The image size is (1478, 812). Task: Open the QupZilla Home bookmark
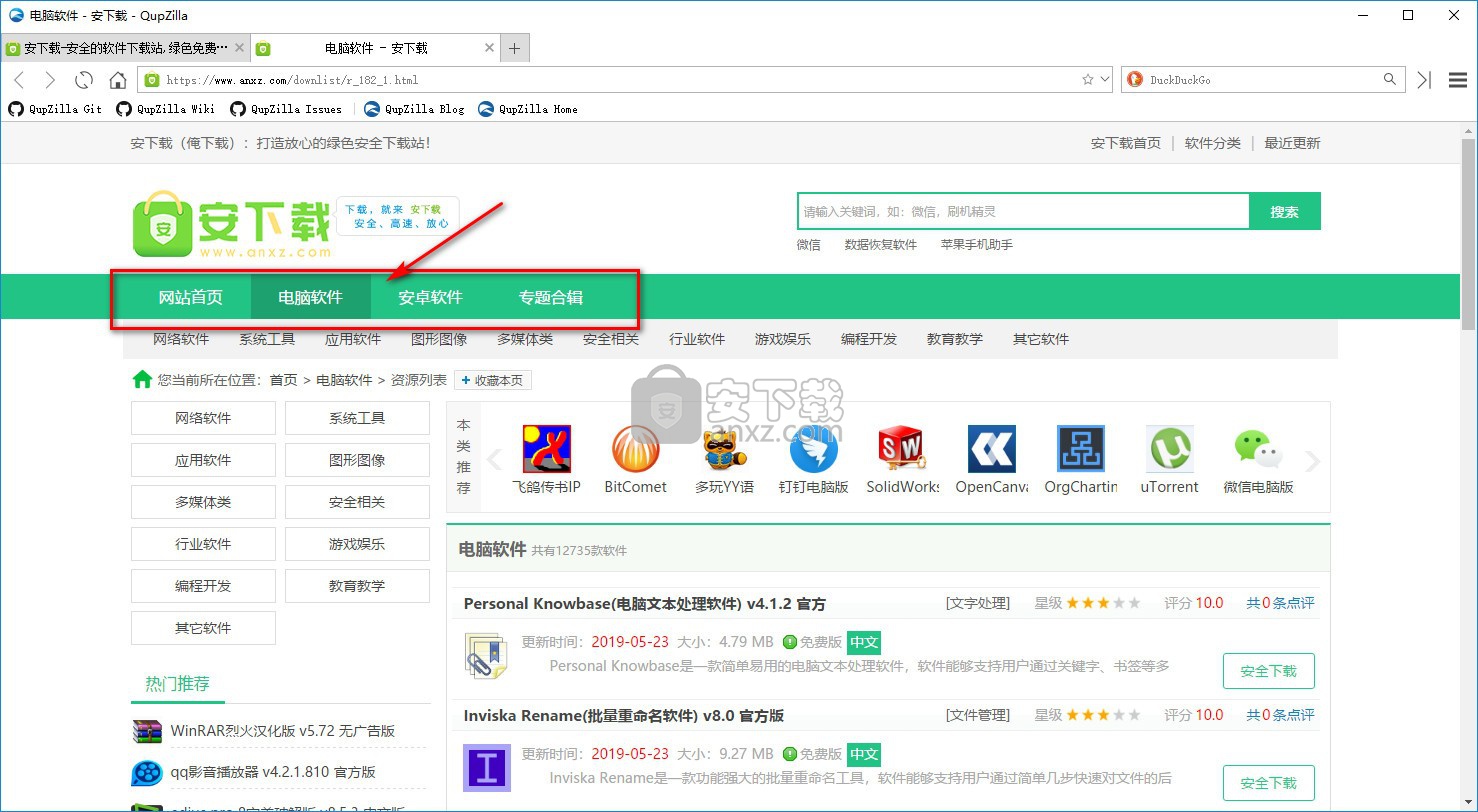point(528,109)
